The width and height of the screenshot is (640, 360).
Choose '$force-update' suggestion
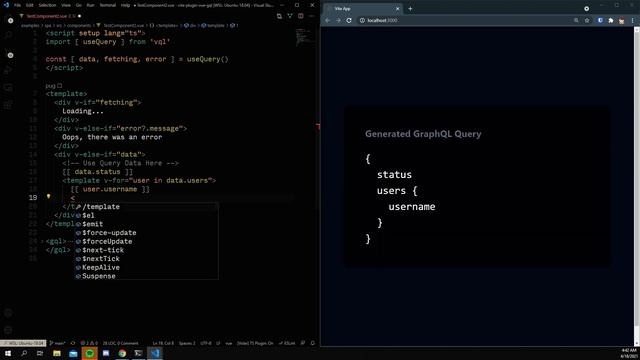[x=146, y=233]
